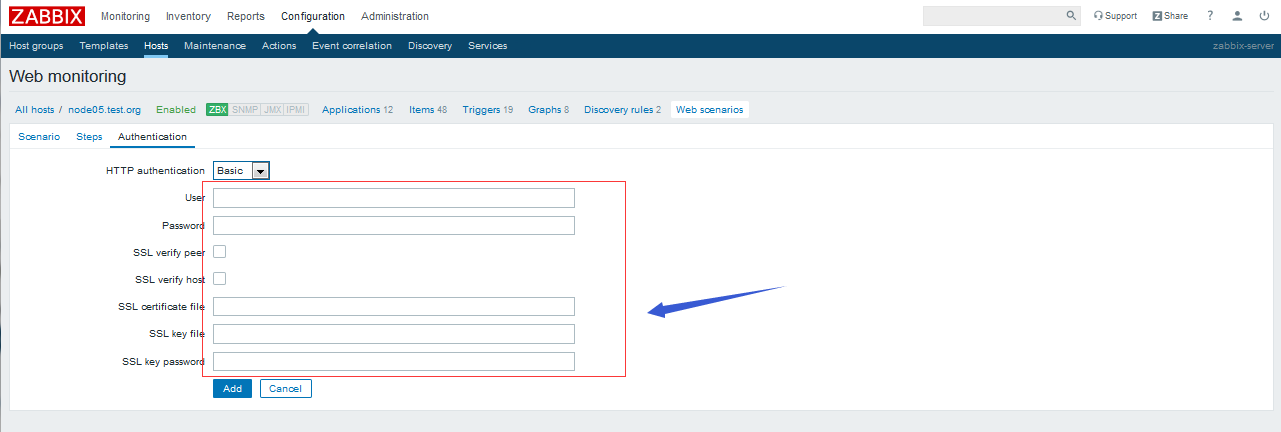
Task: Click the User input field
Action: pyautogui.click(x=393, y=198)
